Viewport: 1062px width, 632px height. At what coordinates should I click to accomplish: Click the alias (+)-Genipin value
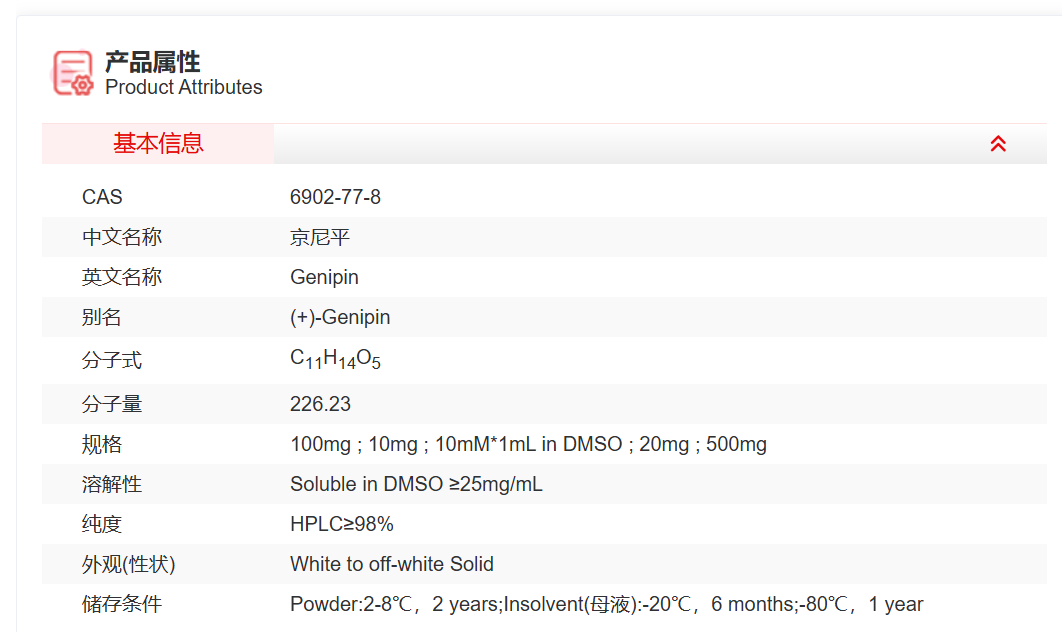(340, 317)
